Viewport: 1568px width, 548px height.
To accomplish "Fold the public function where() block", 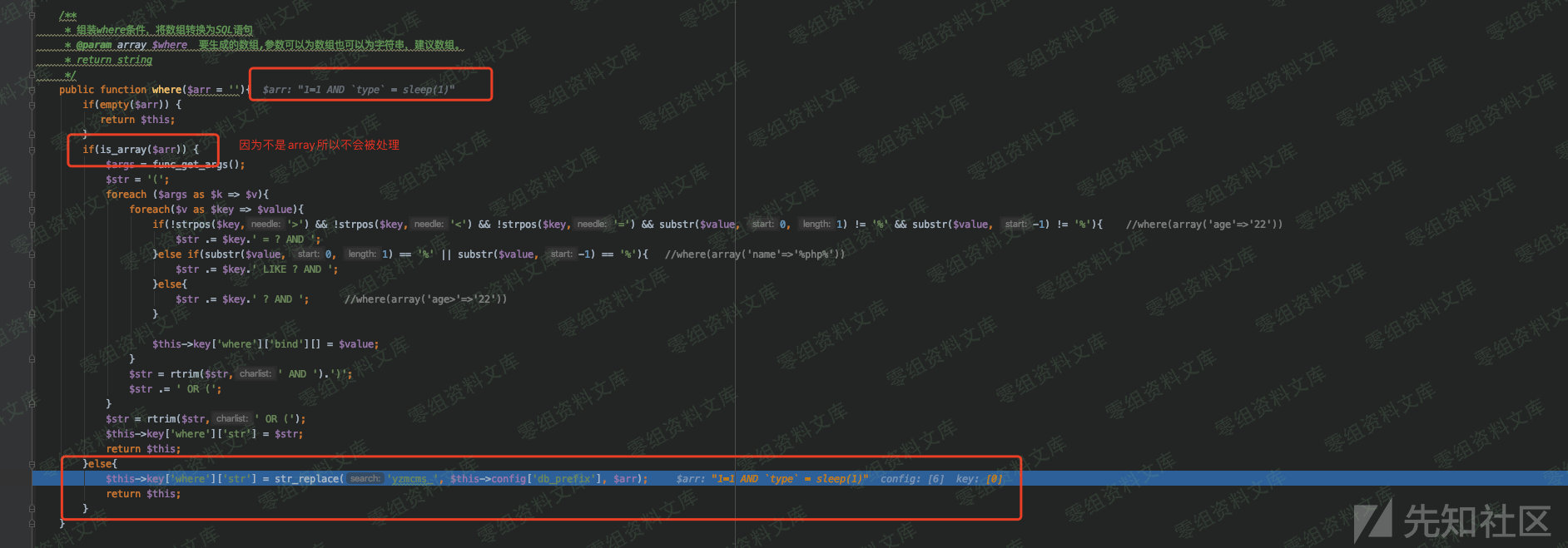I will (32, 90).
